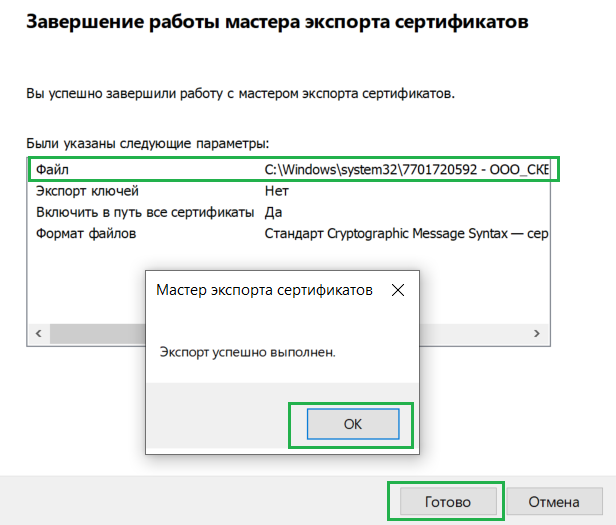Click the Вы успешно завершили работу text
The width and height of the screenshot is (616, 525).
point(240,94)
